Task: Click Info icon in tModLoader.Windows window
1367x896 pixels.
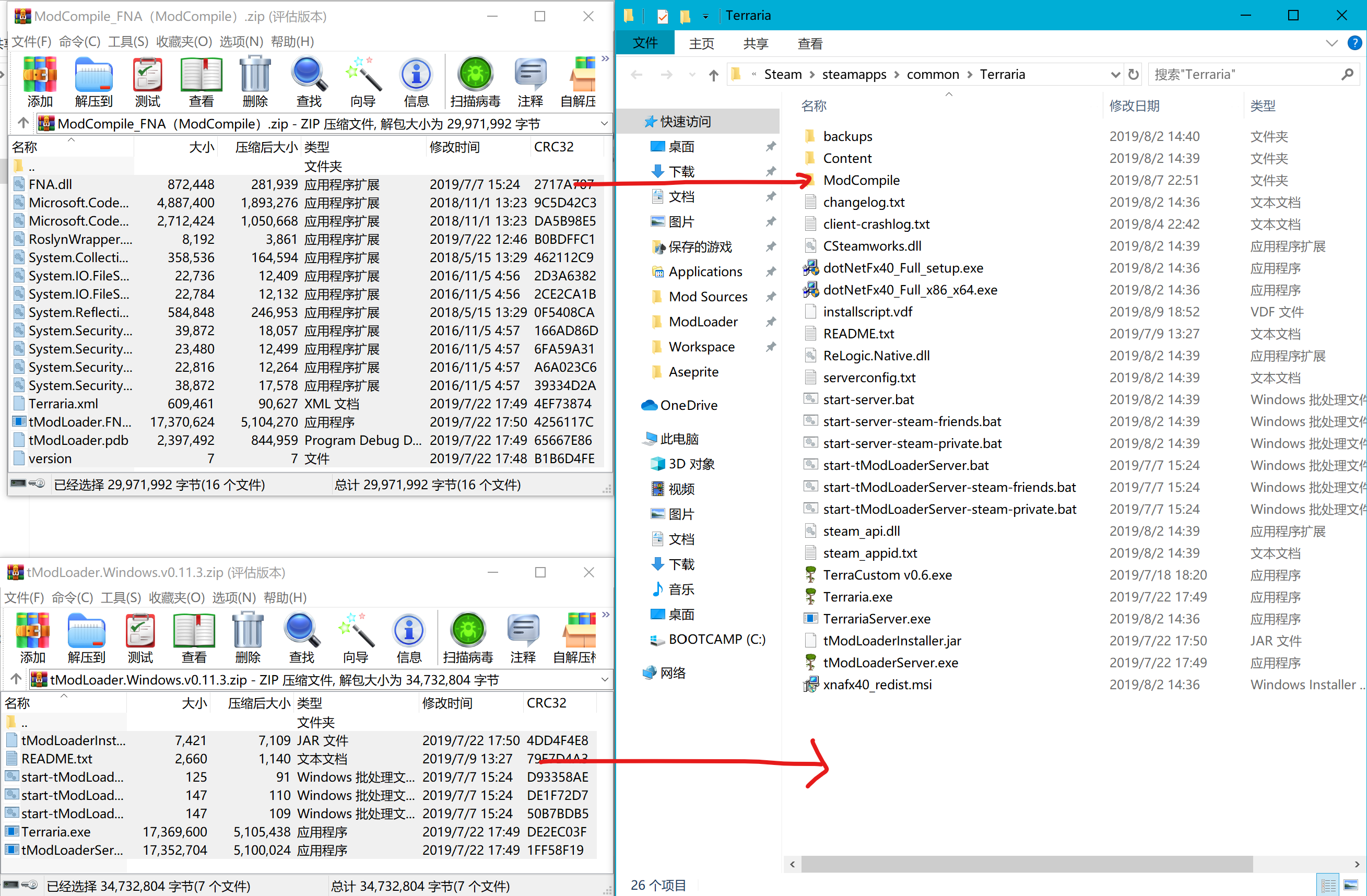Action: coord(409,638)
